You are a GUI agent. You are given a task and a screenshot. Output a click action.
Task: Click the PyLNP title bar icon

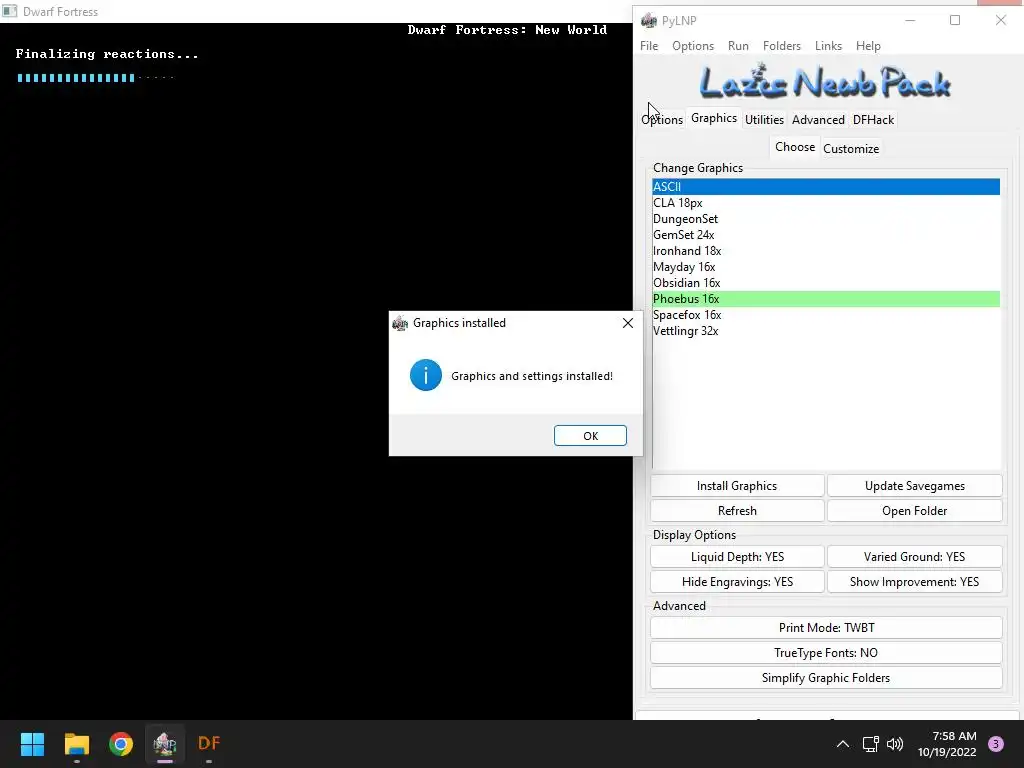(648, 21)
